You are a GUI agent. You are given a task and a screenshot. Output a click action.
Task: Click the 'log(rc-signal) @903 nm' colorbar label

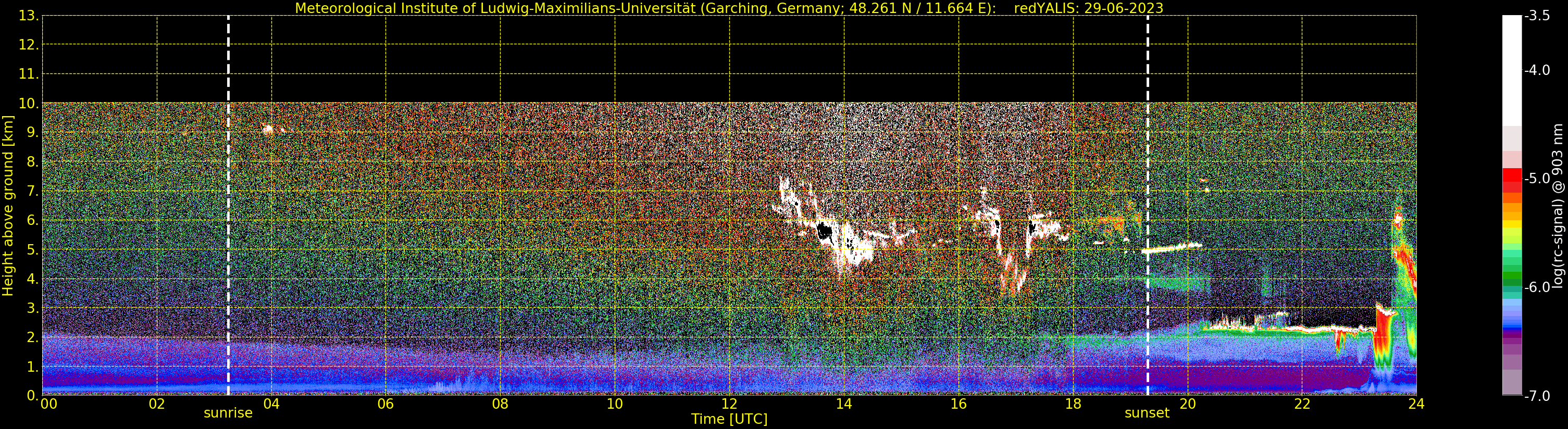point(1558,206)
